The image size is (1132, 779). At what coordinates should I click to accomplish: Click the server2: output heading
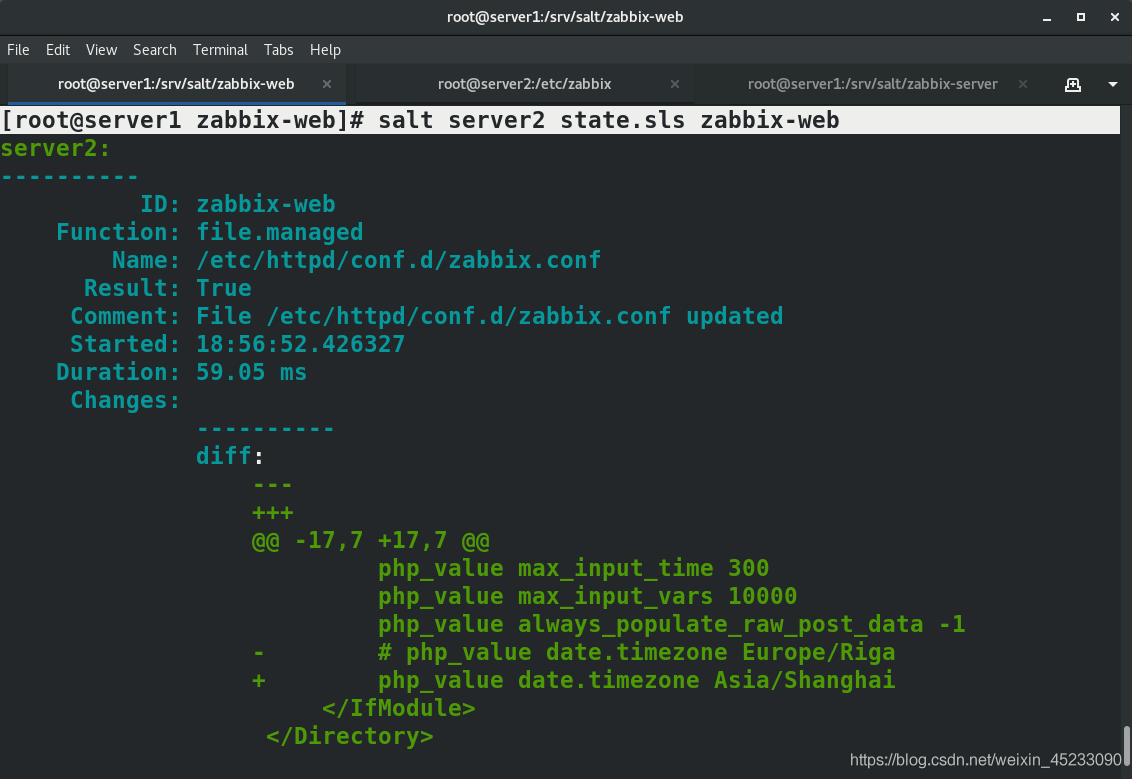(56, 148)
